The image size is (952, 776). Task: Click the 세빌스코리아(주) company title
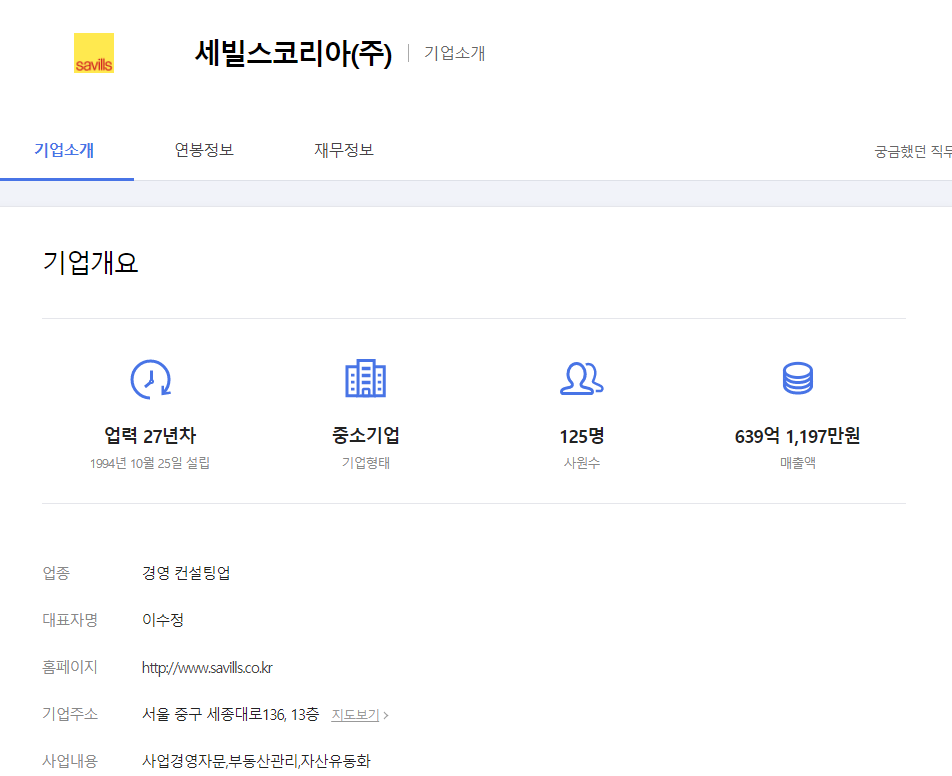pyautogui.click(x=293, y=53)
